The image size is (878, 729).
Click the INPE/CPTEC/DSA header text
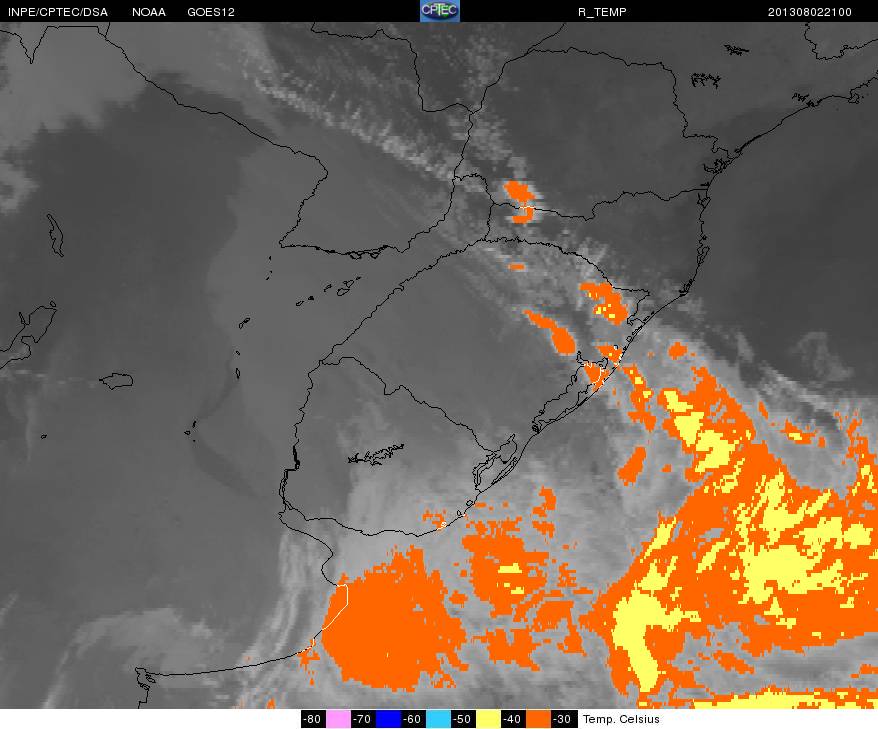(58, 12)
